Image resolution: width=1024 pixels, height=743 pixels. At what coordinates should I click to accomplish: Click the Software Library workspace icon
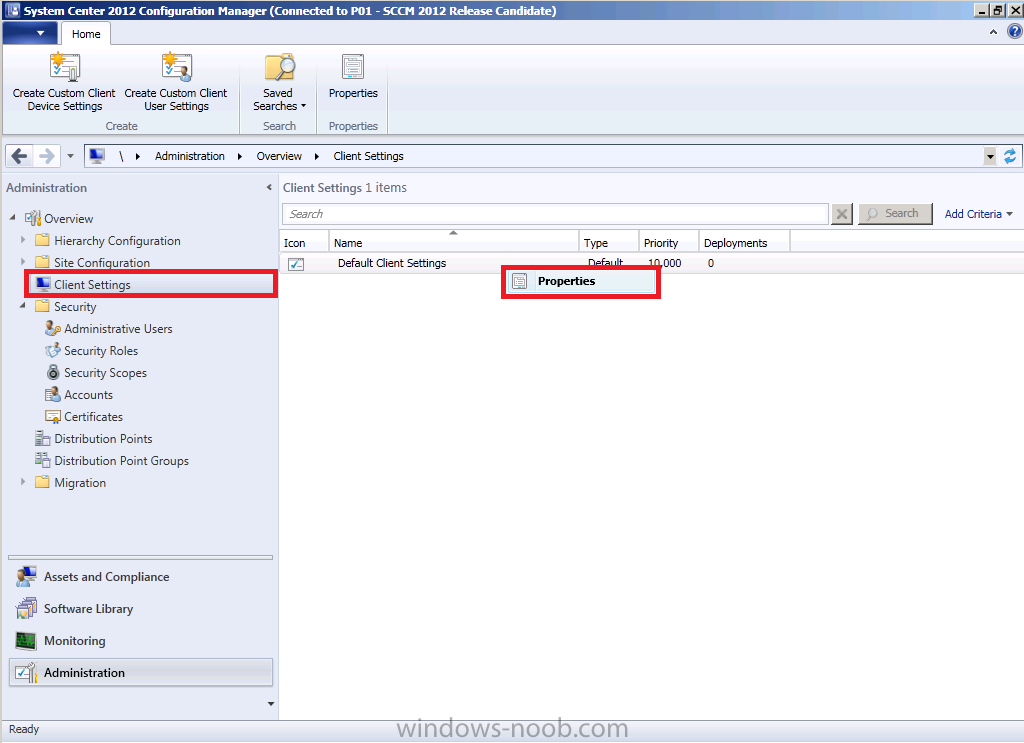[26, 609]
